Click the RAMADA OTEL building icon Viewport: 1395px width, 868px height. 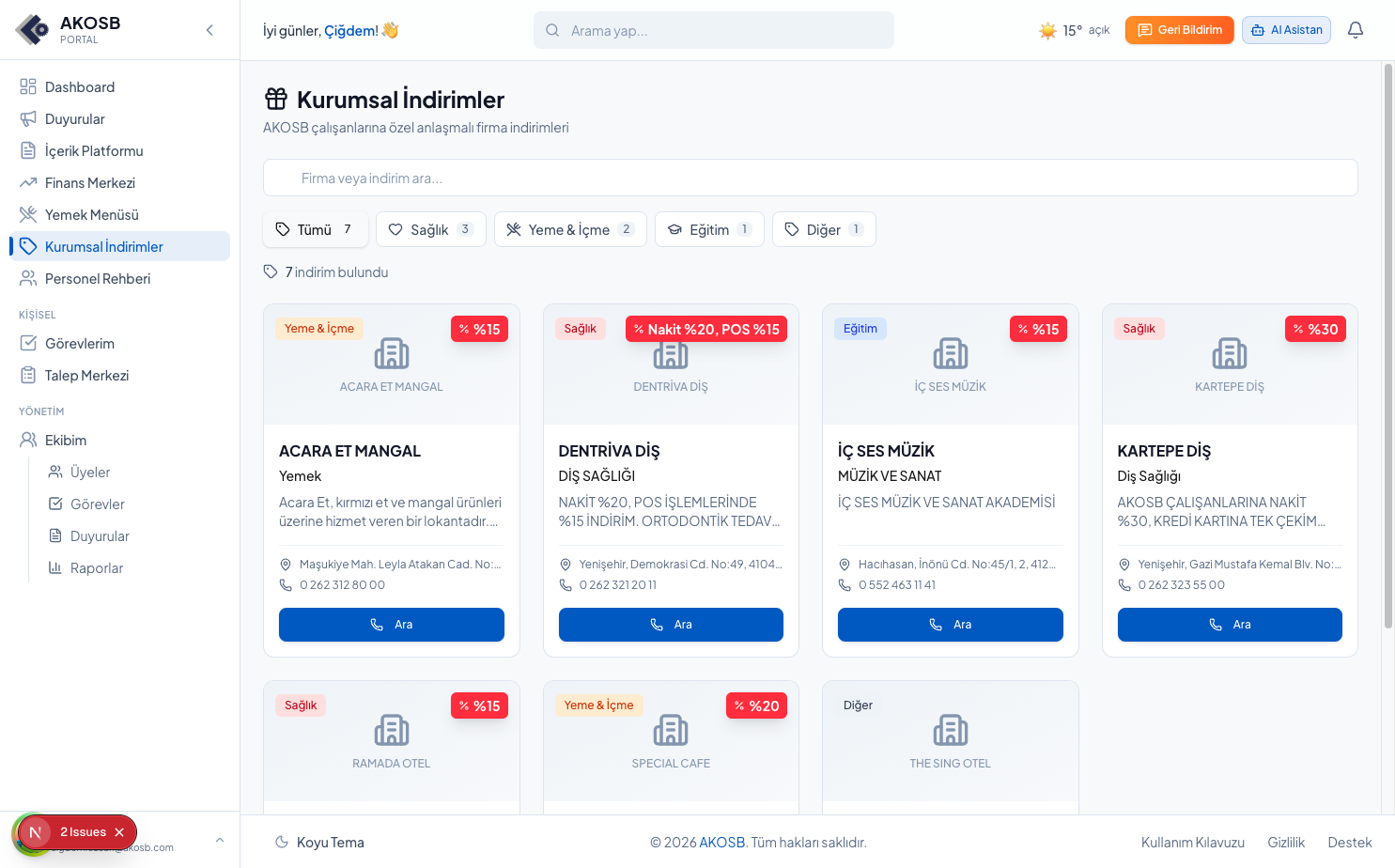click(392, 731)
